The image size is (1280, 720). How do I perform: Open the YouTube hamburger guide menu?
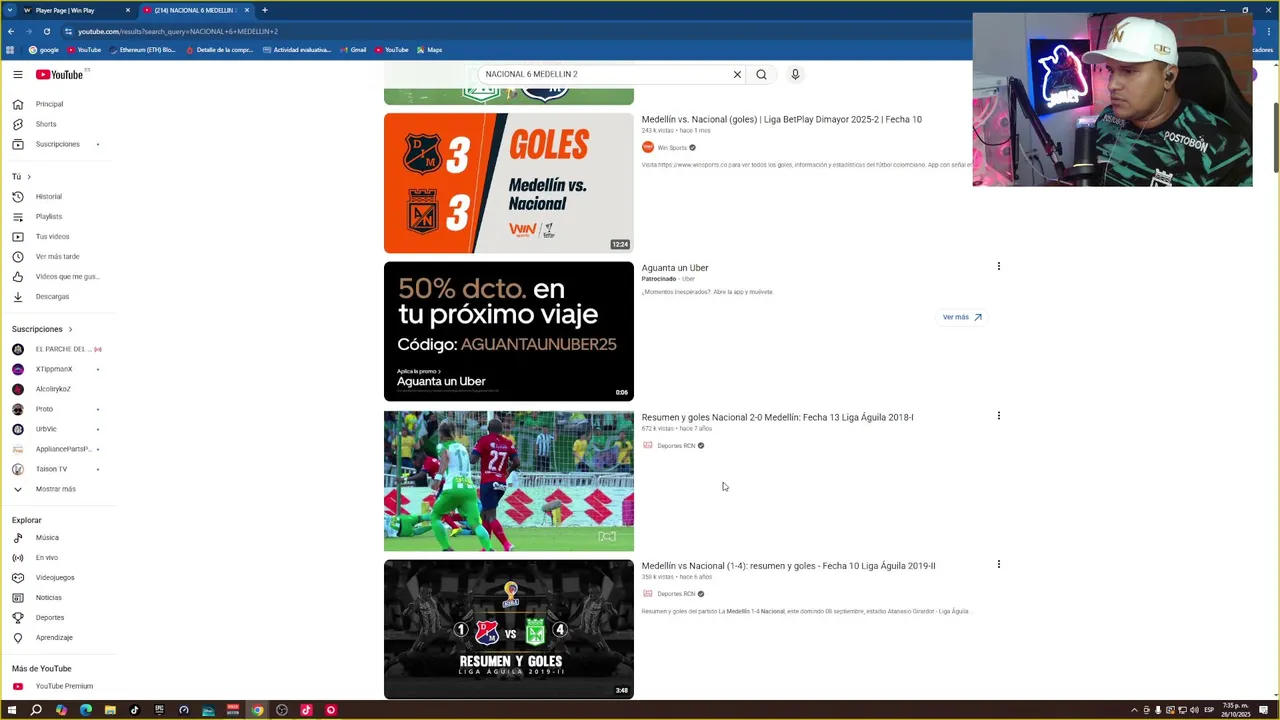(18, 74)
